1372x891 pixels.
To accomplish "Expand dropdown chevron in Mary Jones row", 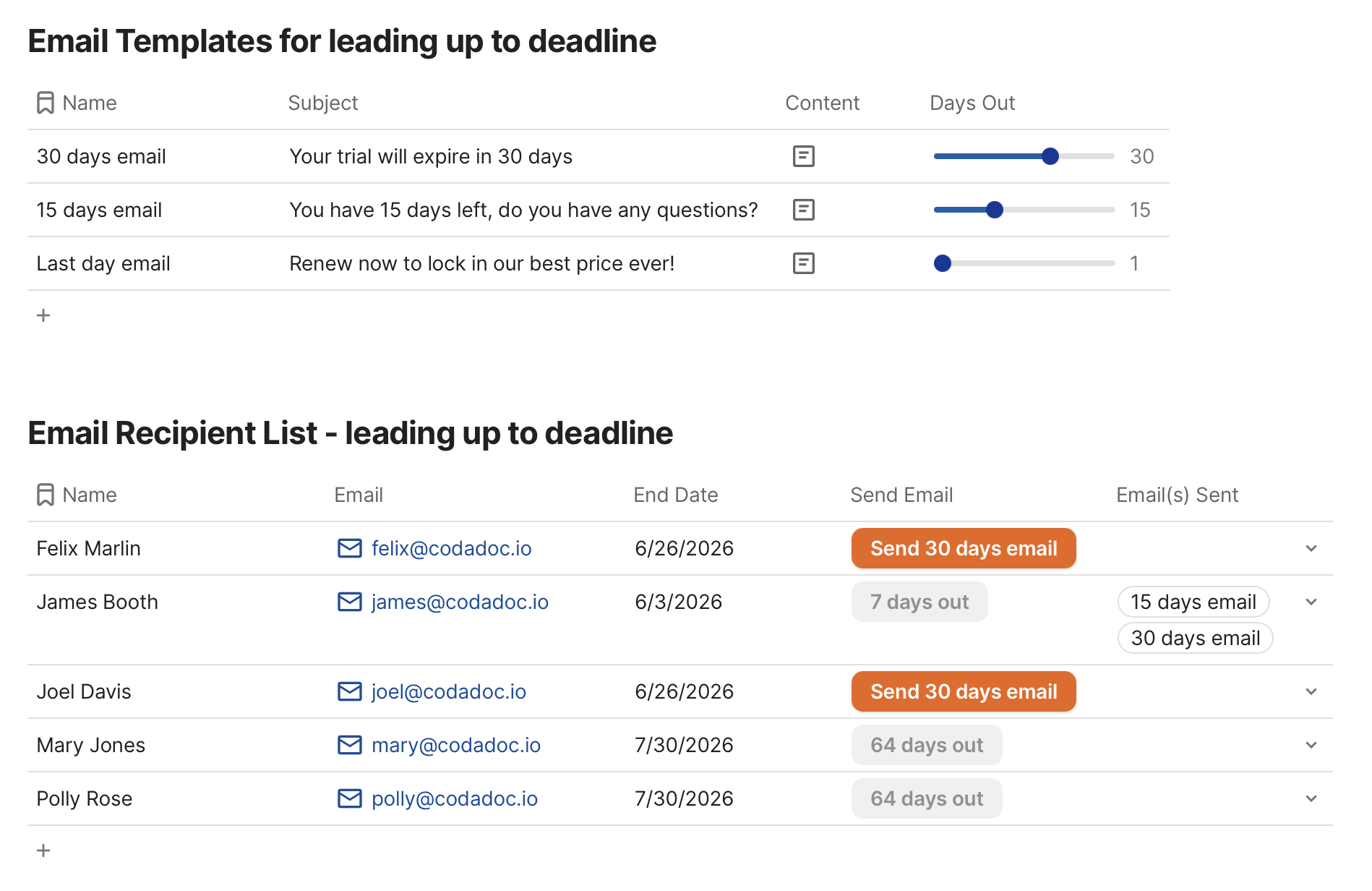I will coord(1311,745).
